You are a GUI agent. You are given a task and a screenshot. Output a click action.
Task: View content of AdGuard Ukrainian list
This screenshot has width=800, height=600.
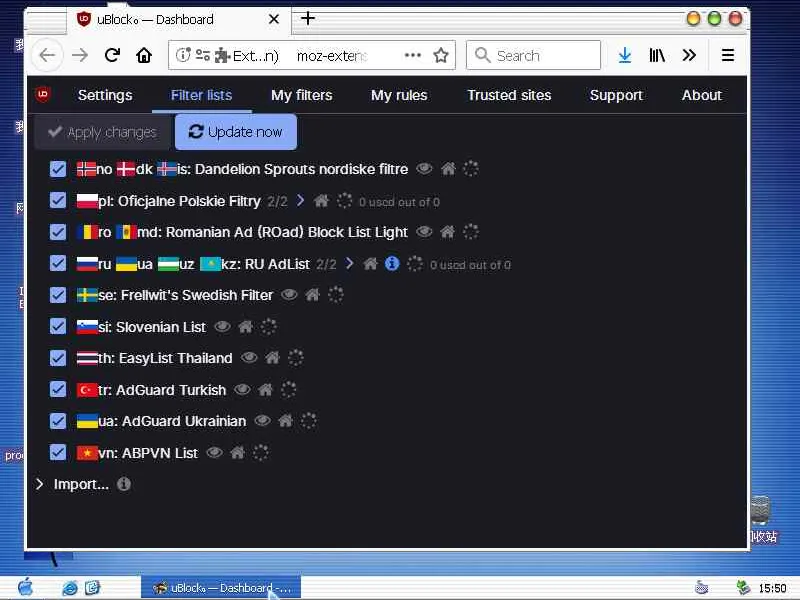[x=262, y=420]
